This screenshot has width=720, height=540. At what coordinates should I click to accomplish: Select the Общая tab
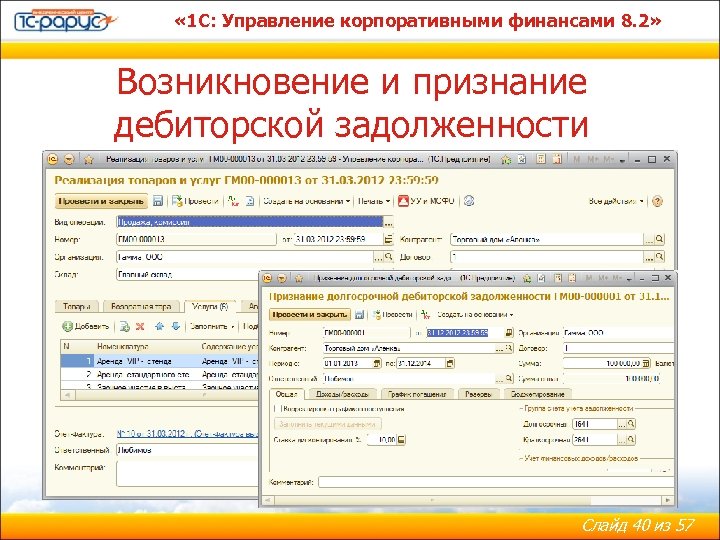(286, 394)
